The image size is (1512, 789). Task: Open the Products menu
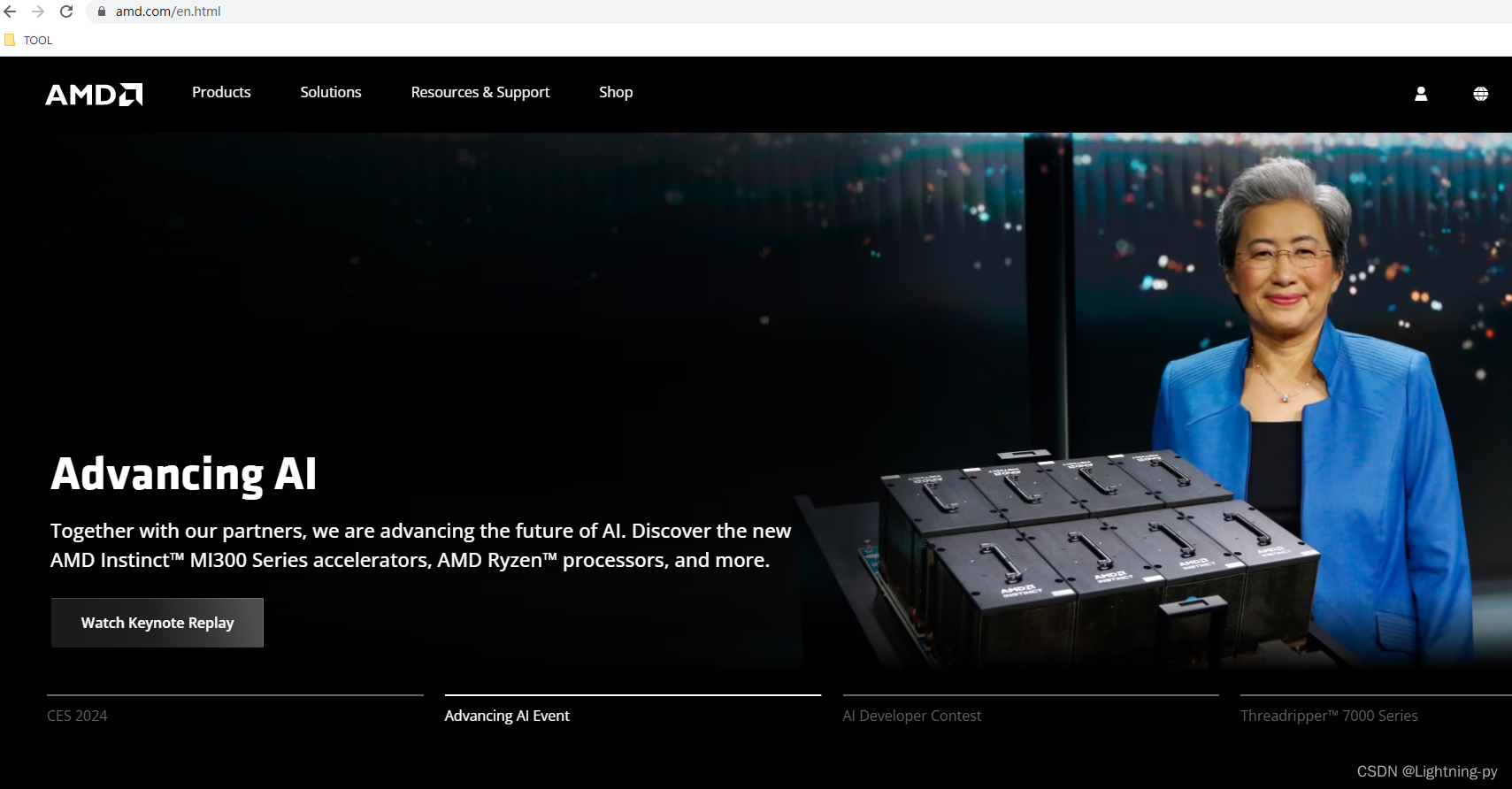221,92
